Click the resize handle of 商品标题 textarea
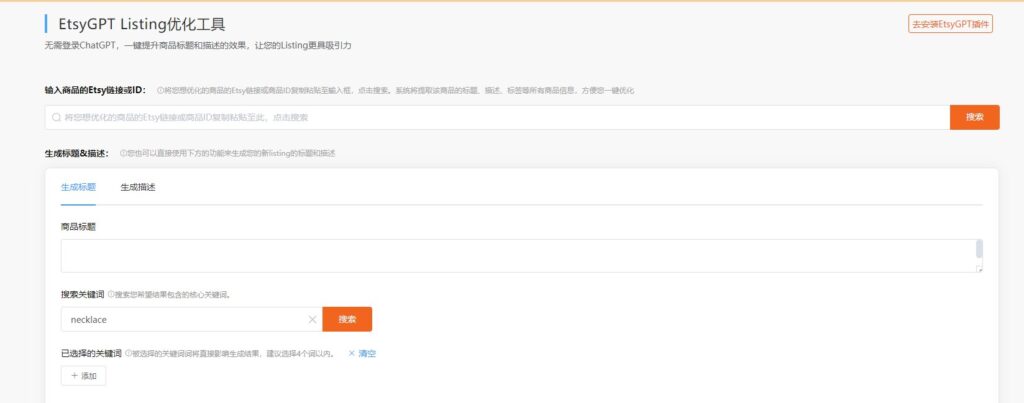The height and width of the screenshot is (403, 1024). click(x=980, y=269)
